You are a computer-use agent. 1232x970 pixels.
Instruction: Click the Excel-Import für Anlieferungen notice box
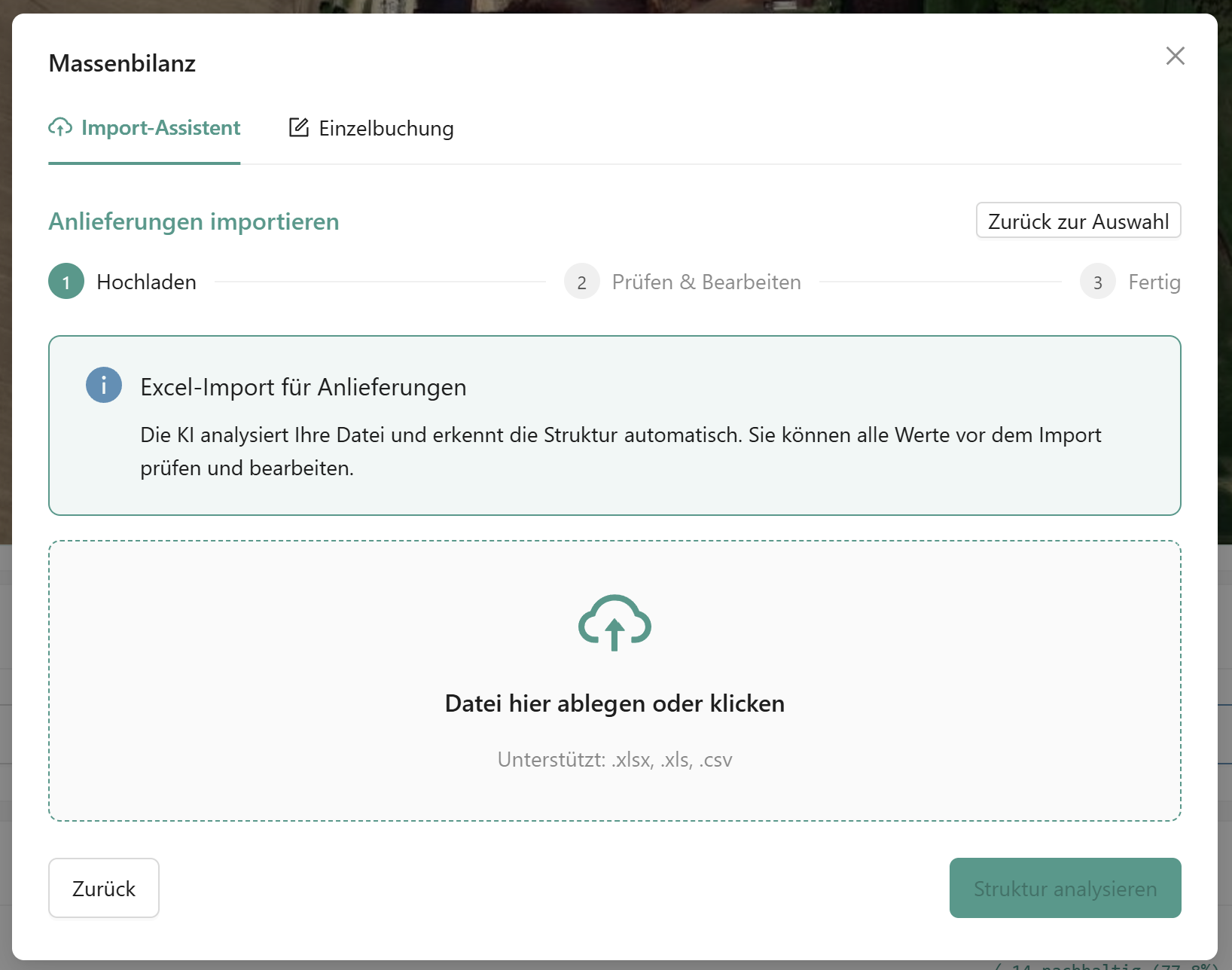click(x=614, y=426)
